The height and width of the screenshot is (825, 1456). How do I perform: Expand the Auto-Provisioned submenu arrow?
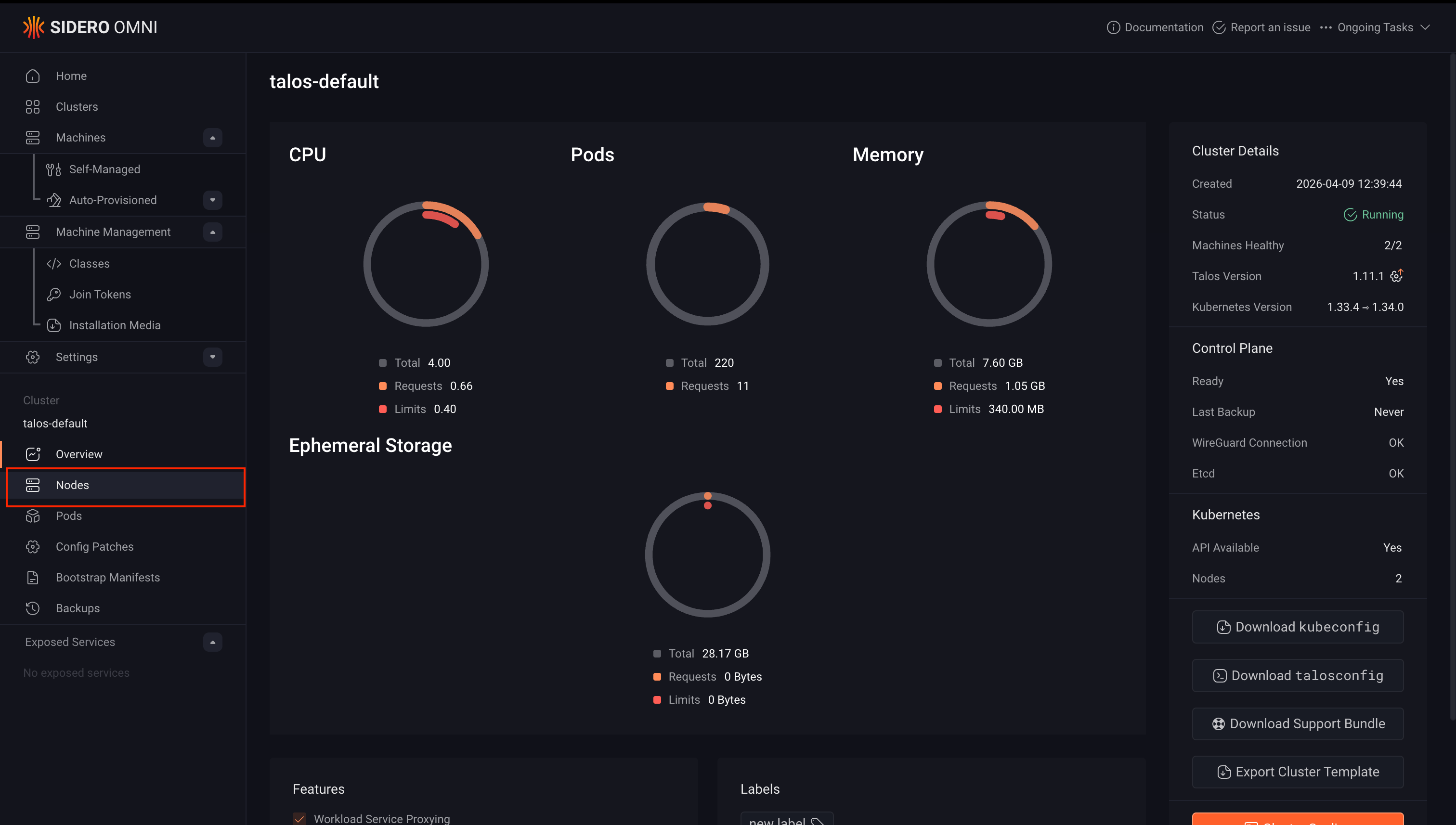[x=212, y=200]
